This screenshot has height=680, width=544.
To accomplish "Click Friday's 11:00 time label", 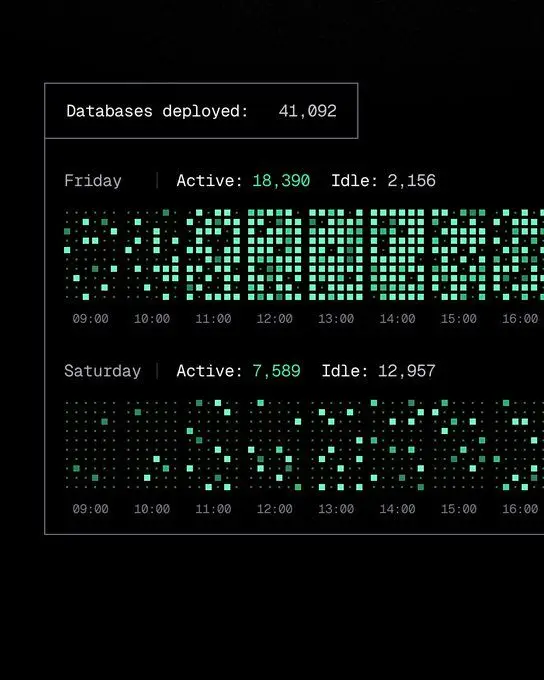I will (x=213, y=319).
